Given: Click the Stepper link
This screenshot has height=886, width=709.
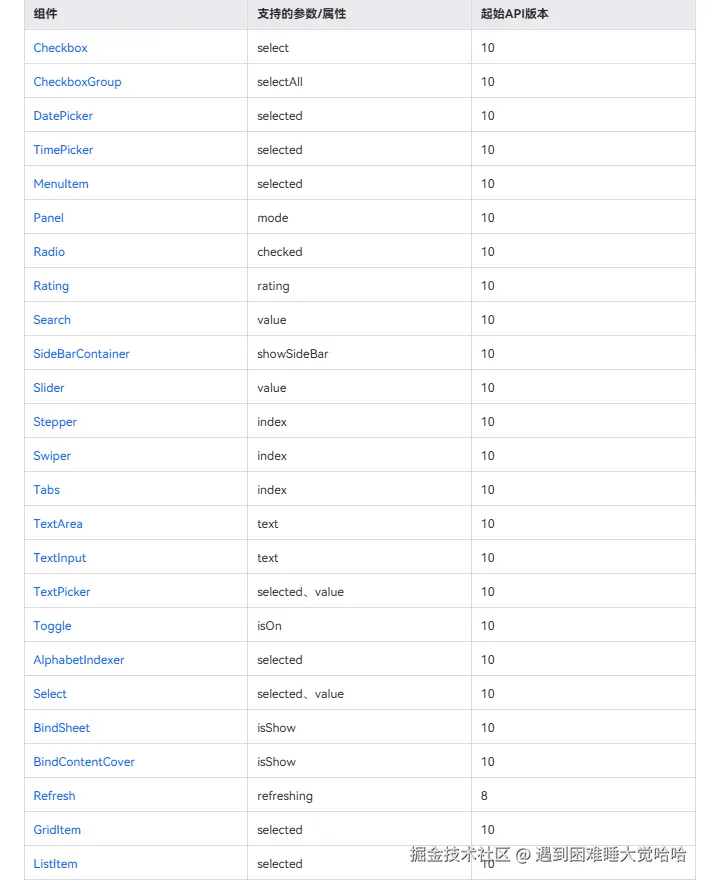Looking at the screenshot, I should [x=55, y=422].
